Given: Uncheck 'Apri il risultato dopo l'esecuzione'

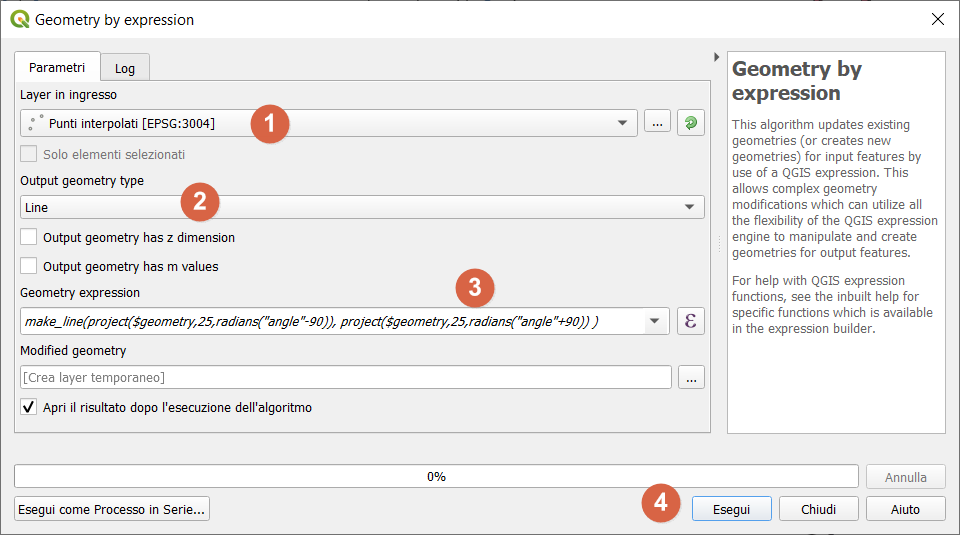Looking at the screenshot, I should click(29, 407).
